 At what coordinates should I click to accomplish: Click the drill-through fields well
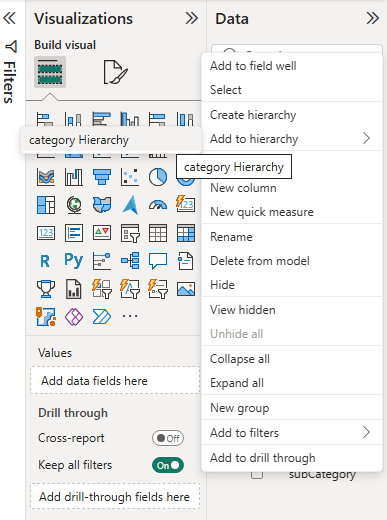click(115, 496)
